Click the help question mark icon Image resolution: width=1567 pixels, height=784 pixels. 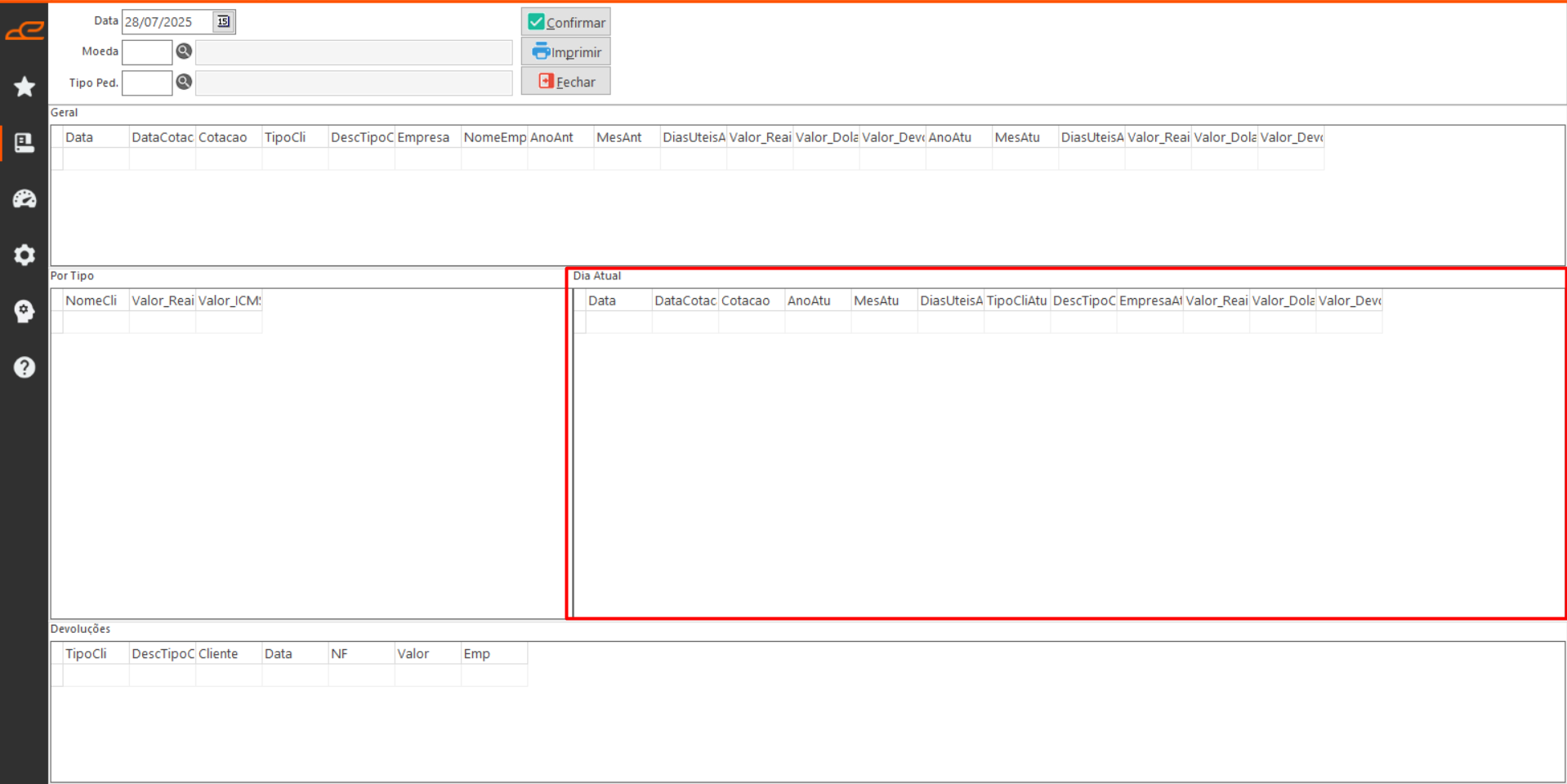tap(25, 367)
